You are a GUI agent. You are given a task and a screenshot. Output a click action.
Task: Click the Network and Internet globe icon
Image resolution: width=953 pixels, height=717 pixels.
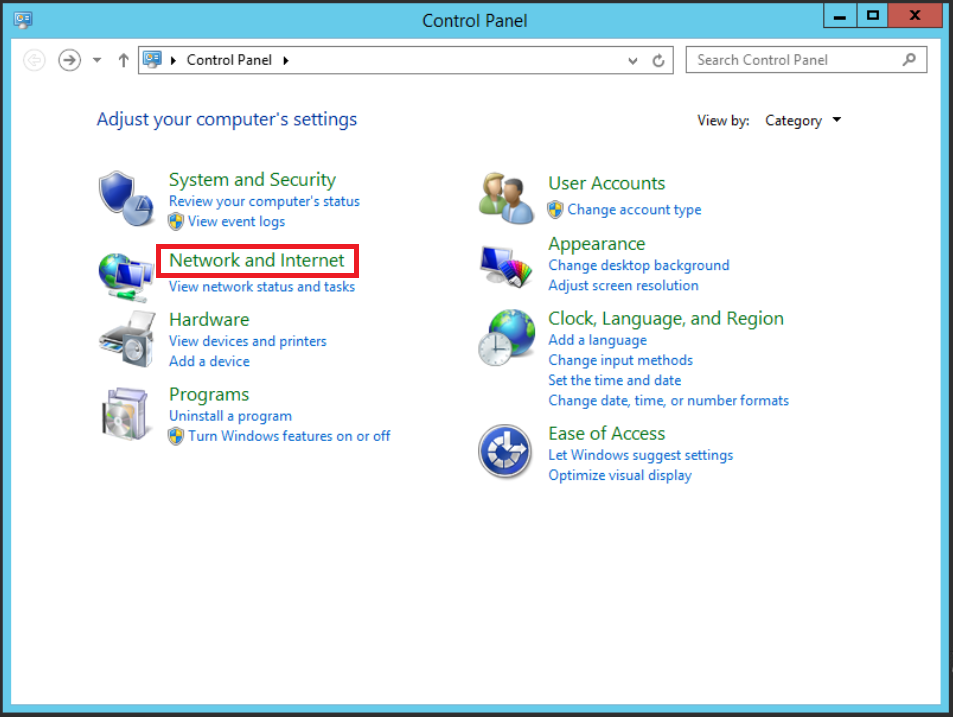coord(126,274)
